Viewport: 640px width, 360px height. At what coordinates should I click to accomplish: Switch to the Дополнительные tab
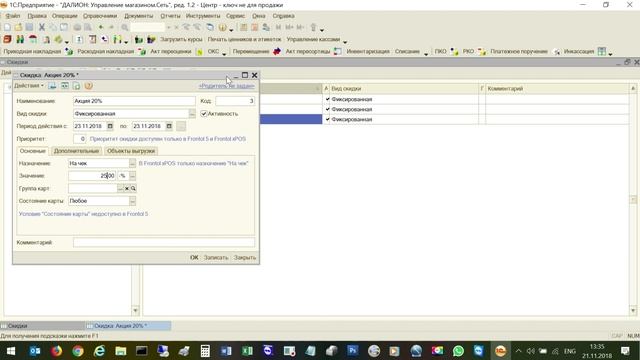(76, 151)
